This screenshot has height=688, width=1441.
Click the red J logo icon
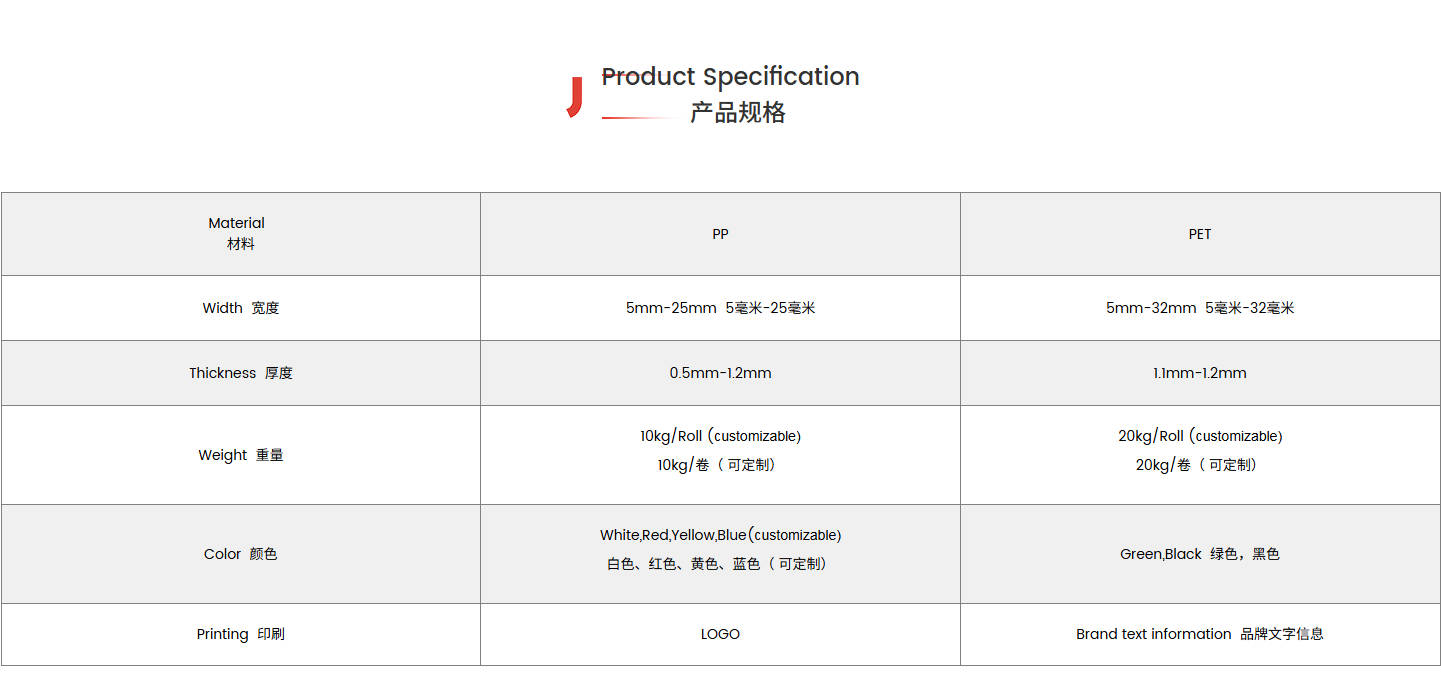click(x=574, y=97)
